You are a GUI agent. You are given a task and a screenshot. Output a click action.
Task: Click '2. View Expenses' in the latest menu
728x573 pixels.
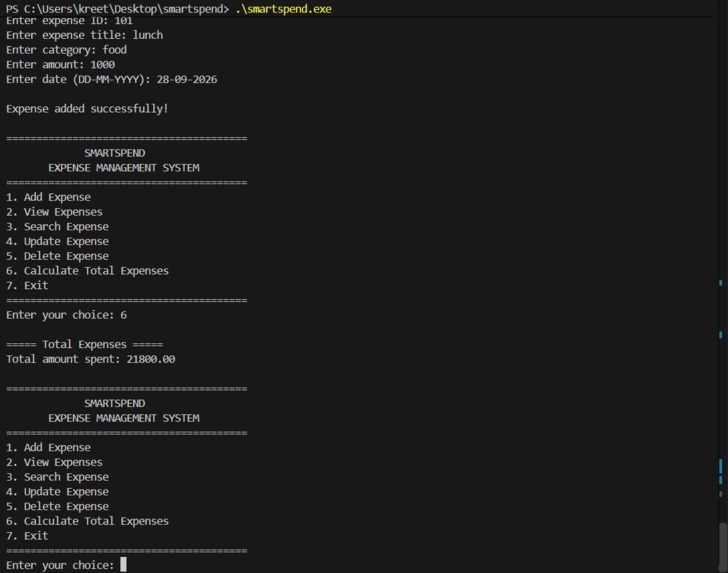point(54,462)
